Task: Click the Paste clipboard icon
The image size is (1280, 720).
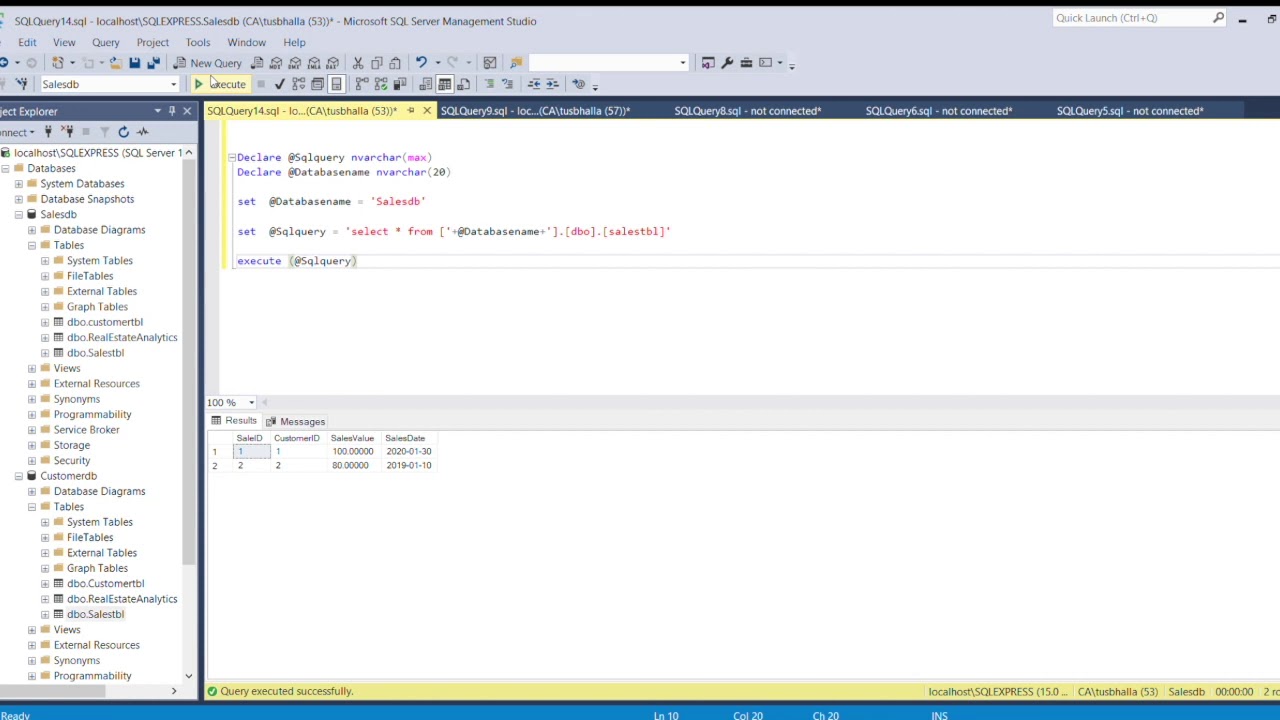Action: coord(395,63)
